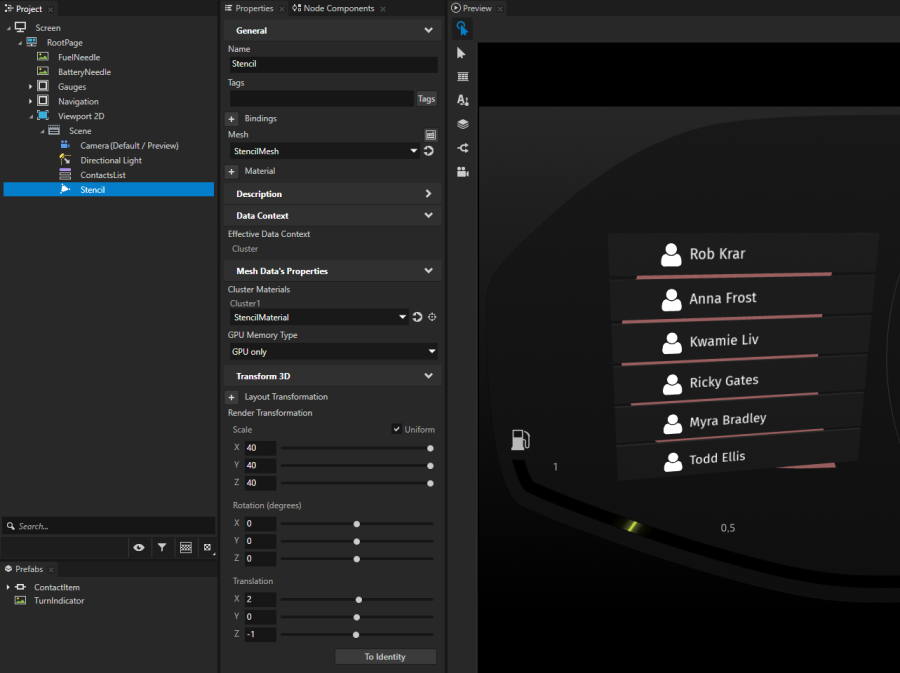Click the camera tool icon in Preview
900x673 pixels.
tap(462, 172)
